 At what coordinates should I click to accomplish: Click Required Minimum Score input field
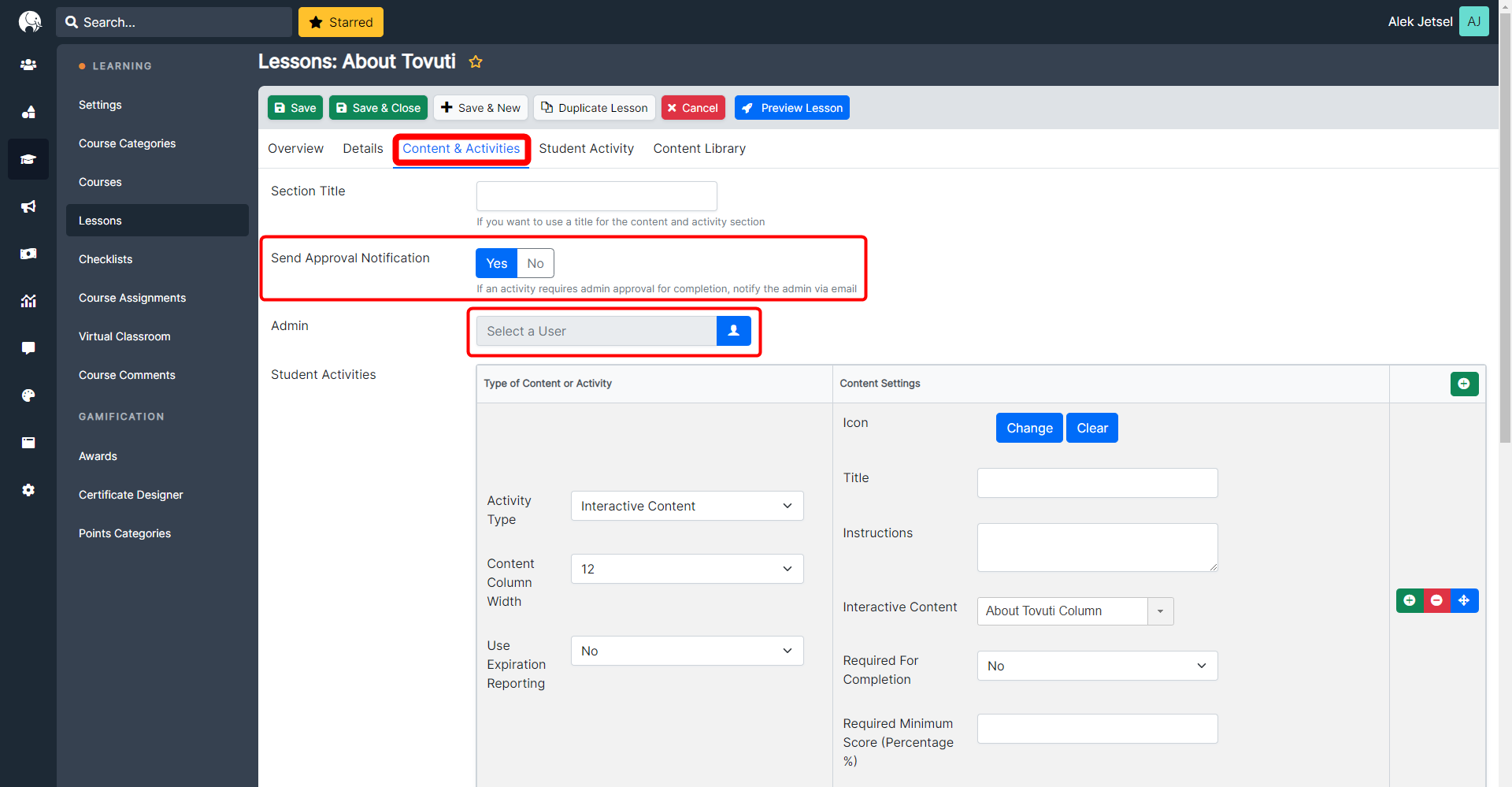click(1097, 729)
